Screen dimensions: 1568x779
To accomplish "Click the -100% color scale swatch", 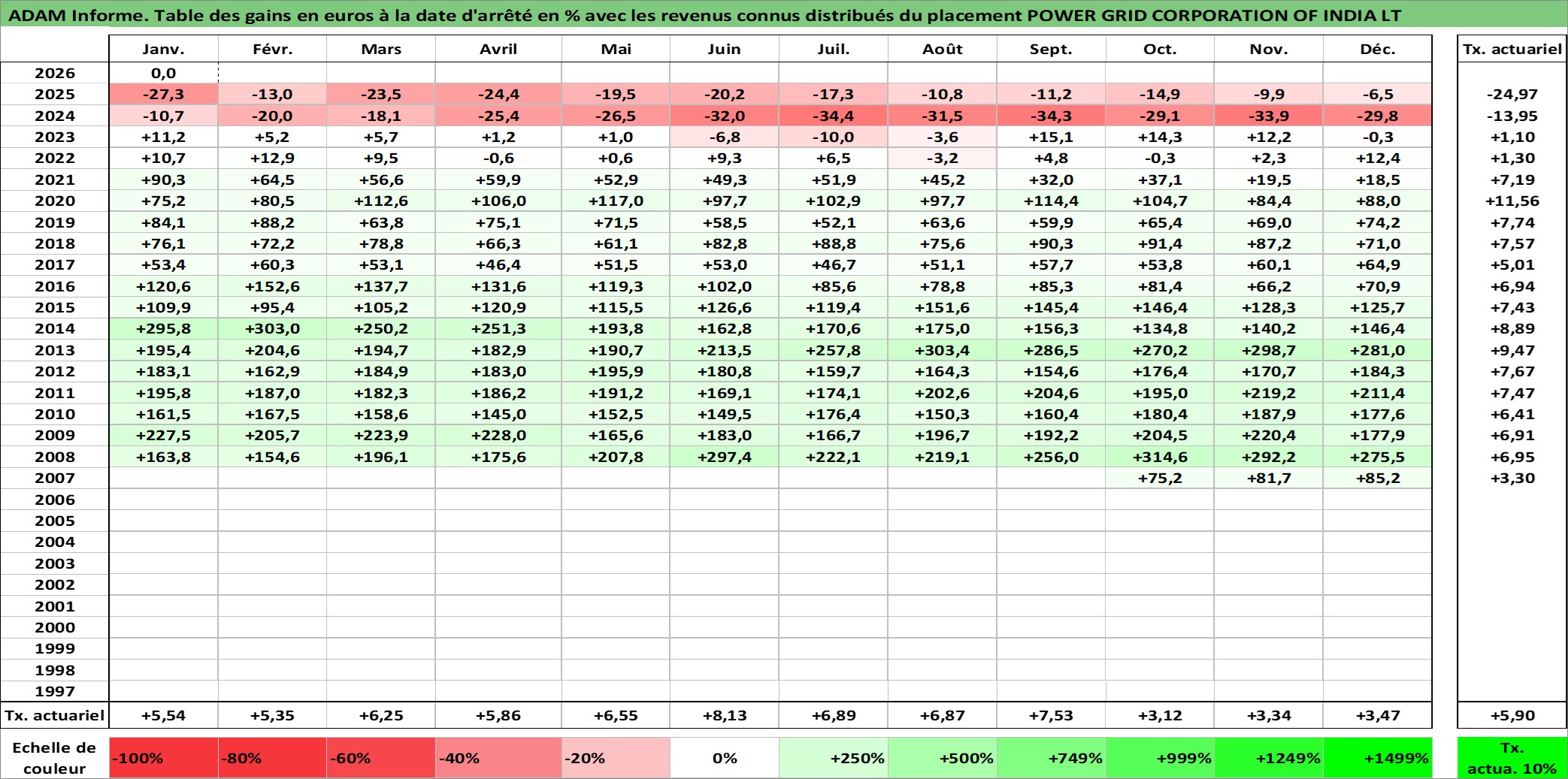I will point(164,758).
